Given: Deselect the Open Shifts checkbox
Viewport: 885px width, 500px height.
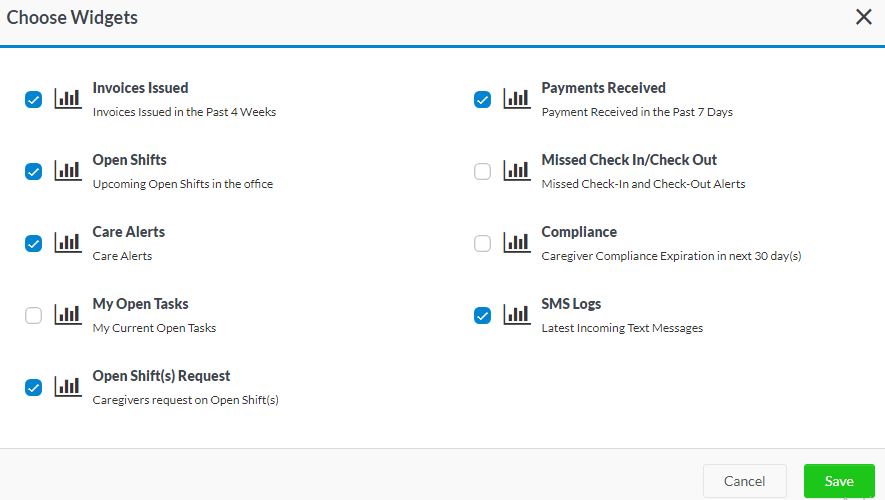Looking at the screenshot, I should 34,171.
